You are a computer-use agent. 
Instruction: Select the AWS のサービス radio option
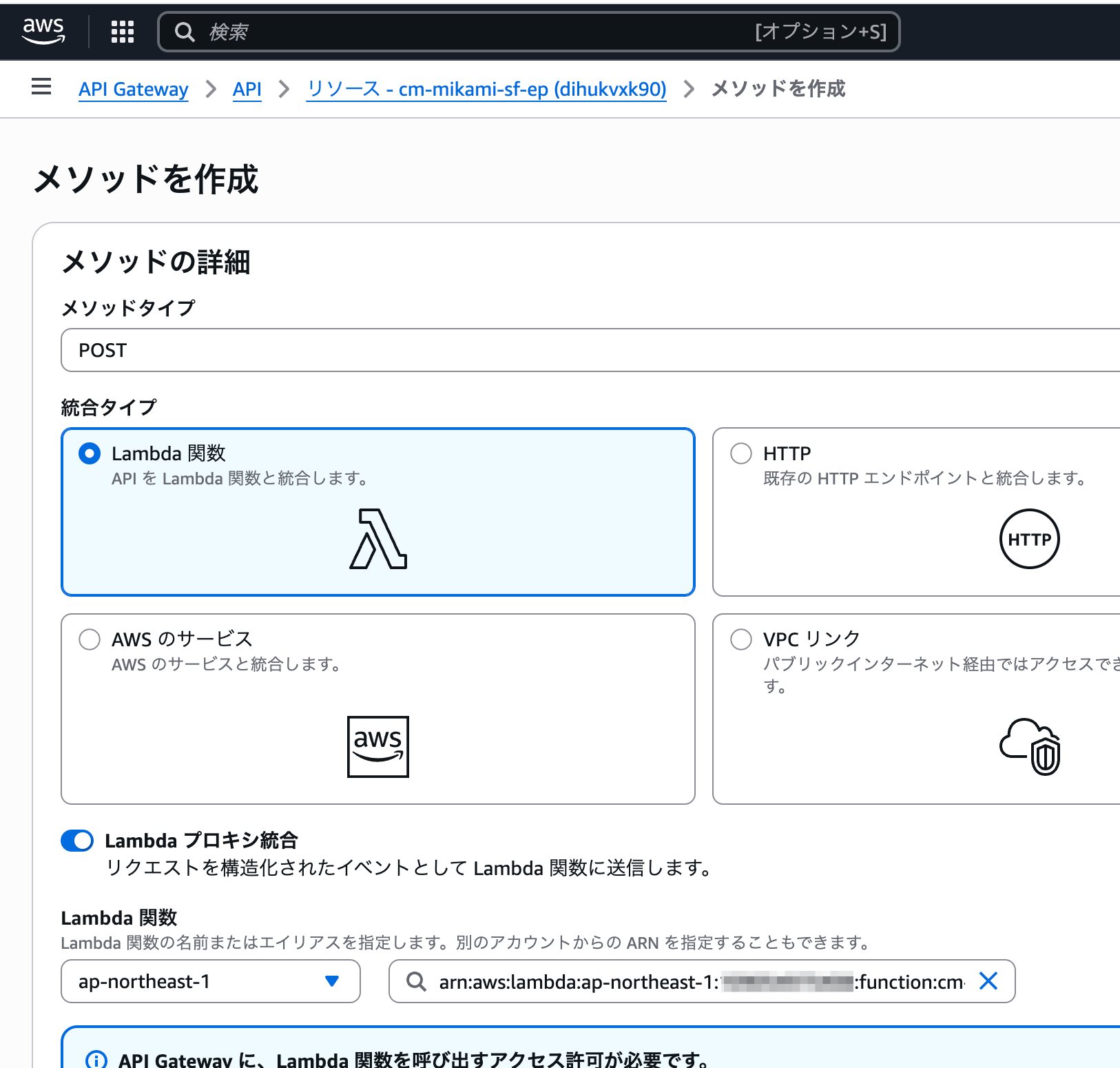click(90, 639)
